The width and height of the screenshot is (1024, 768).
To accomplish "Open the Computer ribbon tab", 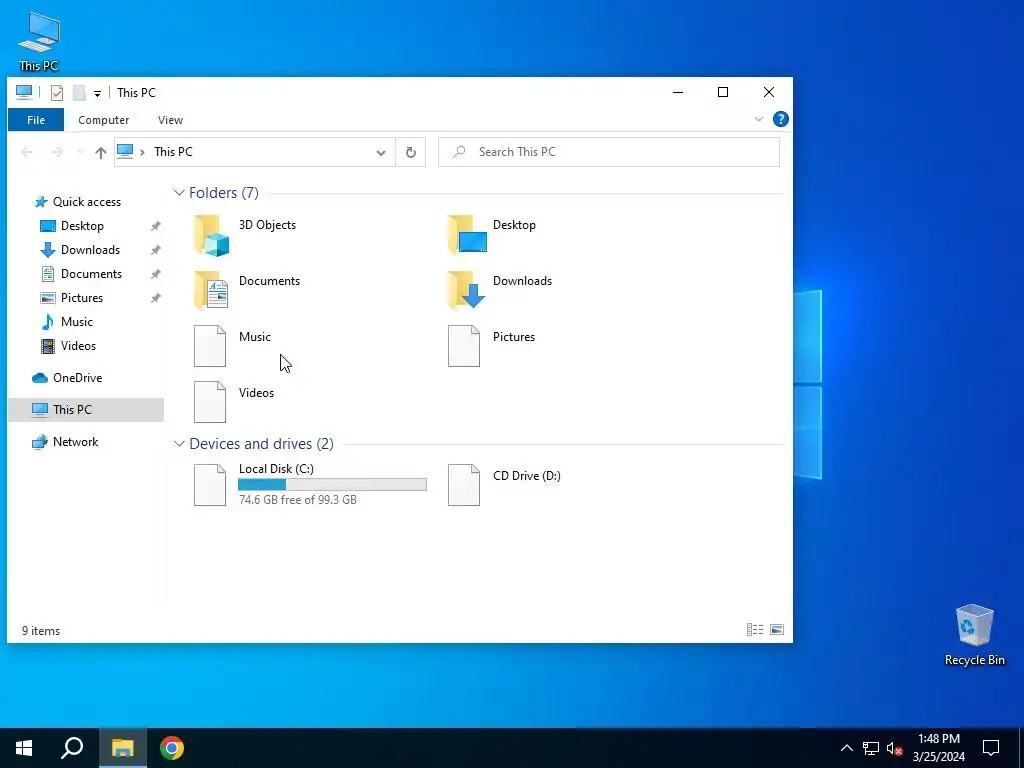I will click(104, 120).
